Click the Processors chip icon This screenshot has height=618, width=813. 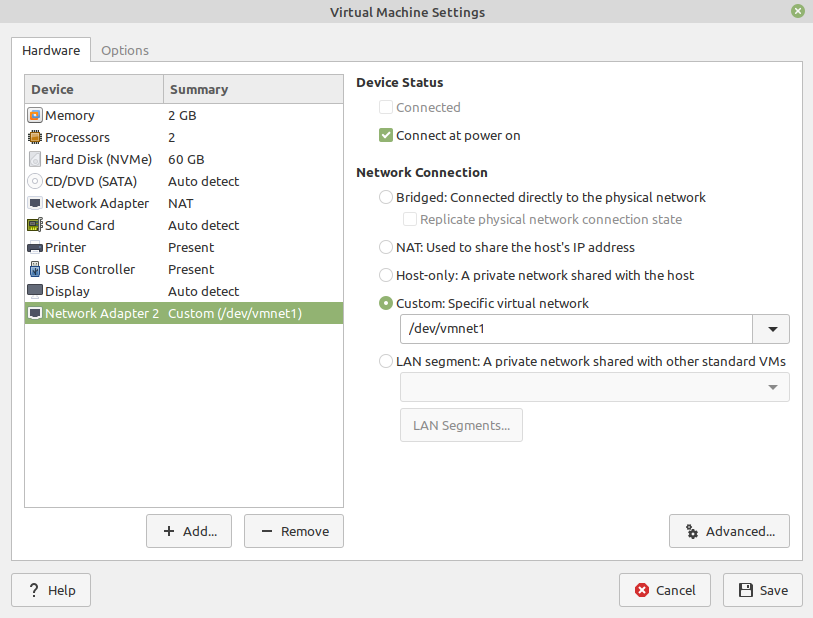(x=35, y=138)
